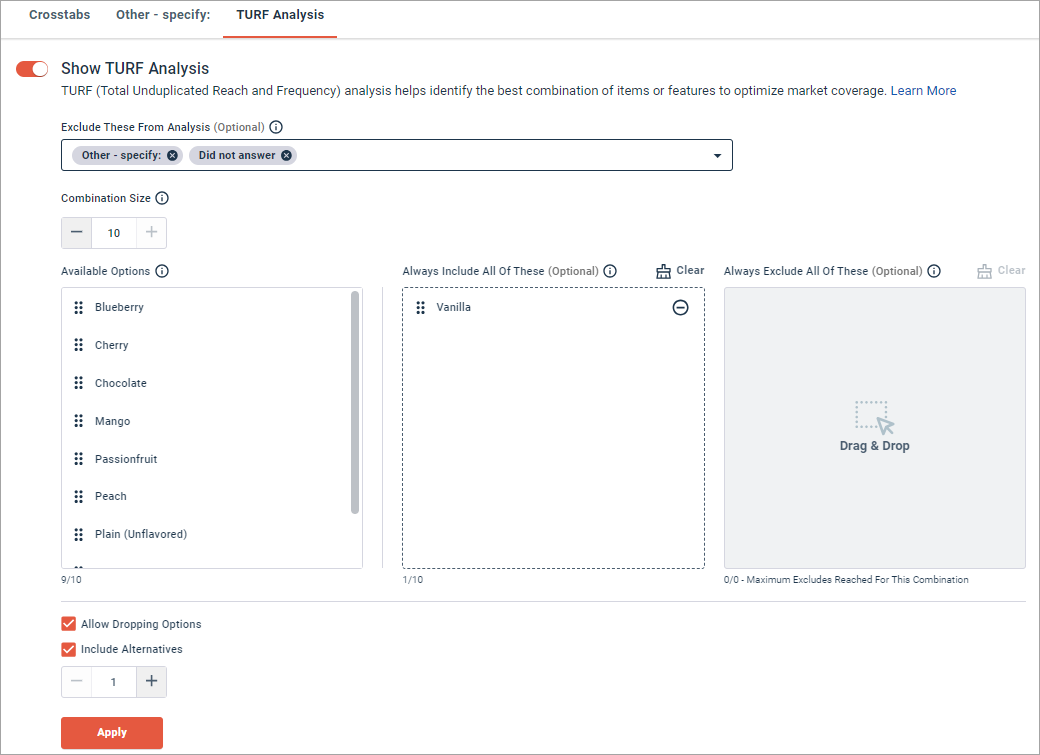Uncheck Allow Dropping Options
The width and height of the screenshot is (1040, 755).
pos(68,624)
